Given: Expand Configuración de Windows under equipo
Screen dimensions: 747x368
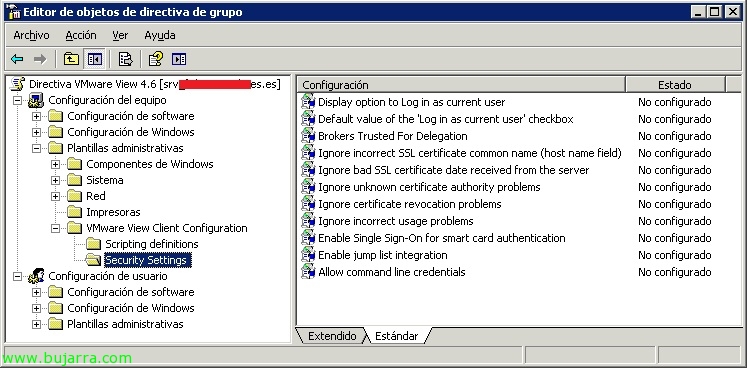Looking at the screenshot, I should tap(37, 132).
